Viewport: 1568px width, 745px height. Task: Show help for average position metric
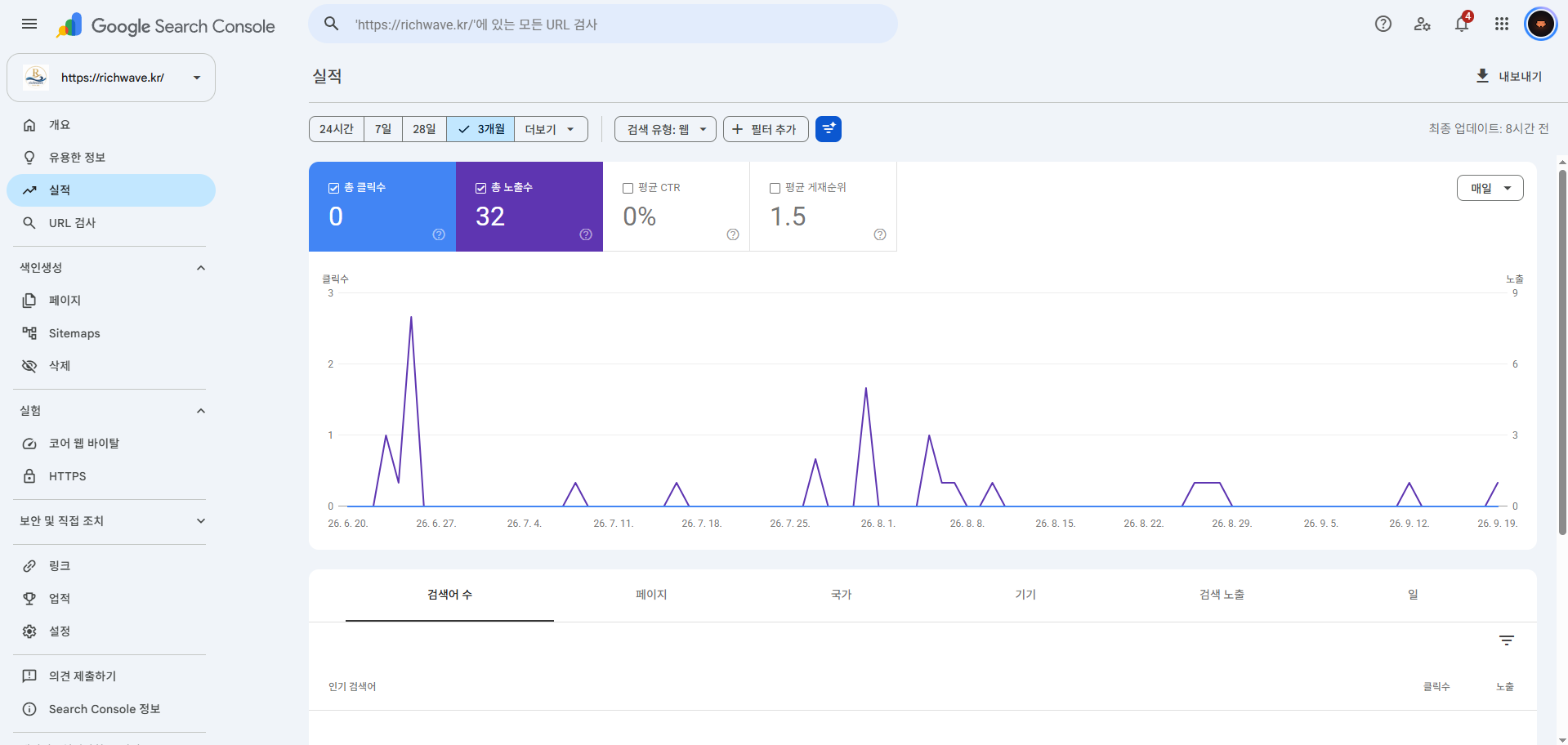click(880, 234)
